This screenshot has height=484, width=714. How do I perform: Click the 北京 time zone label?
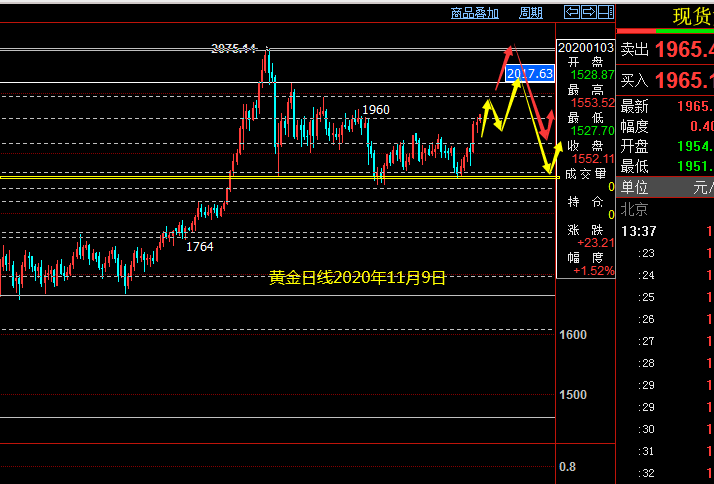click(634, 209)
